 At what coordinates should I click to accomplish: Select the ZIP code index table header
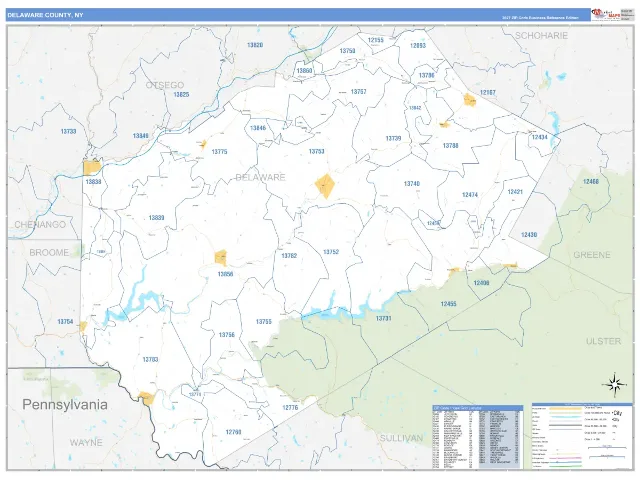[x=477, y=407]
